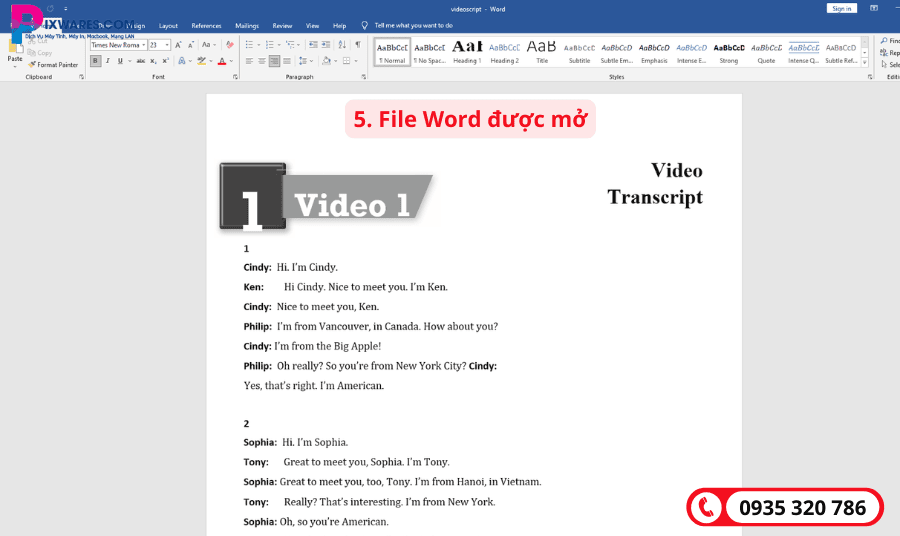900x536 pixels.
Task: Toggle justify alignment
Action: (287, 61)
